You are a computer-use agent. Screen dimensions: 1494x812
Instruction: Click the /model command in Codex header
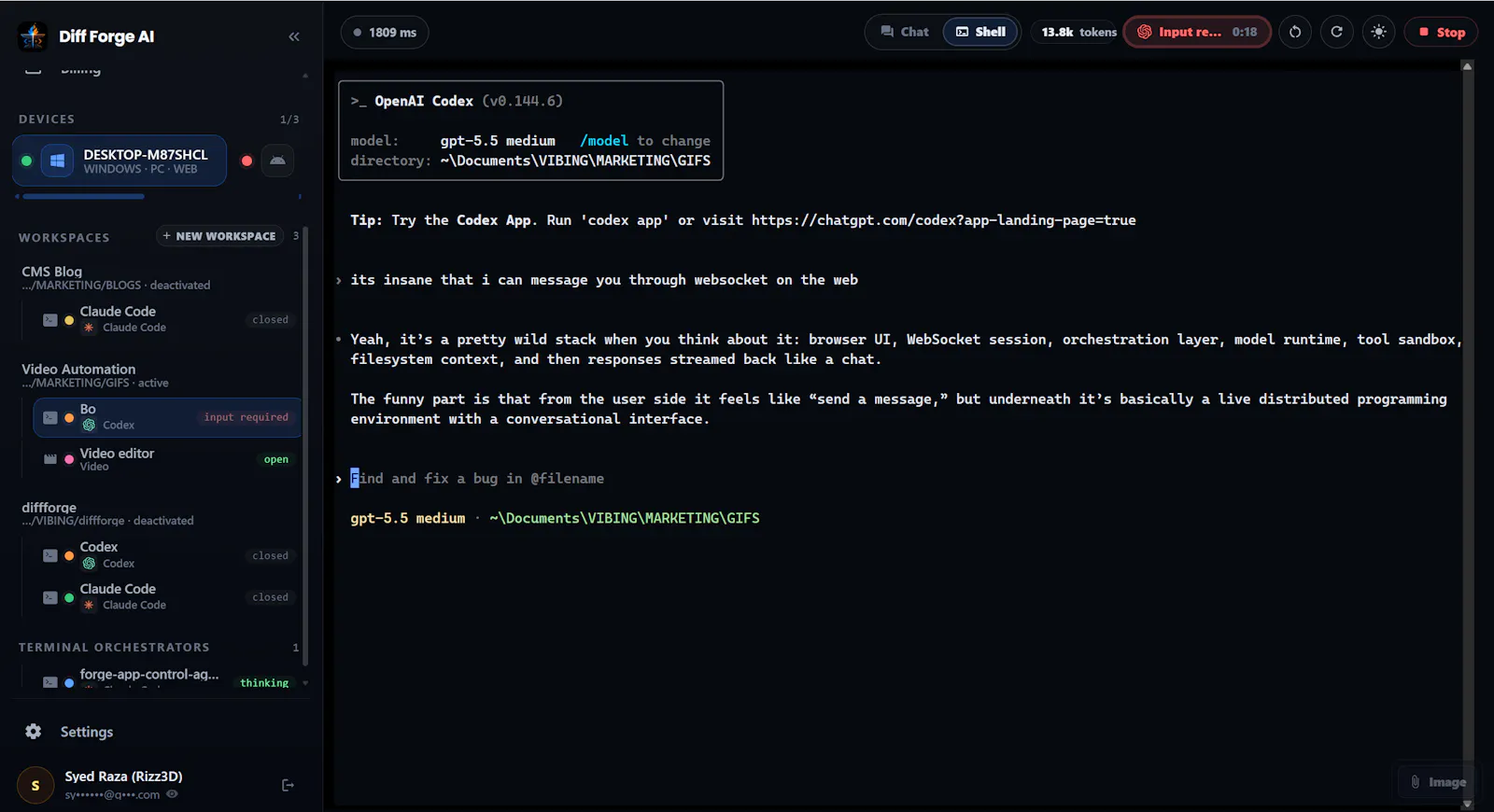[x=604, y=141]
